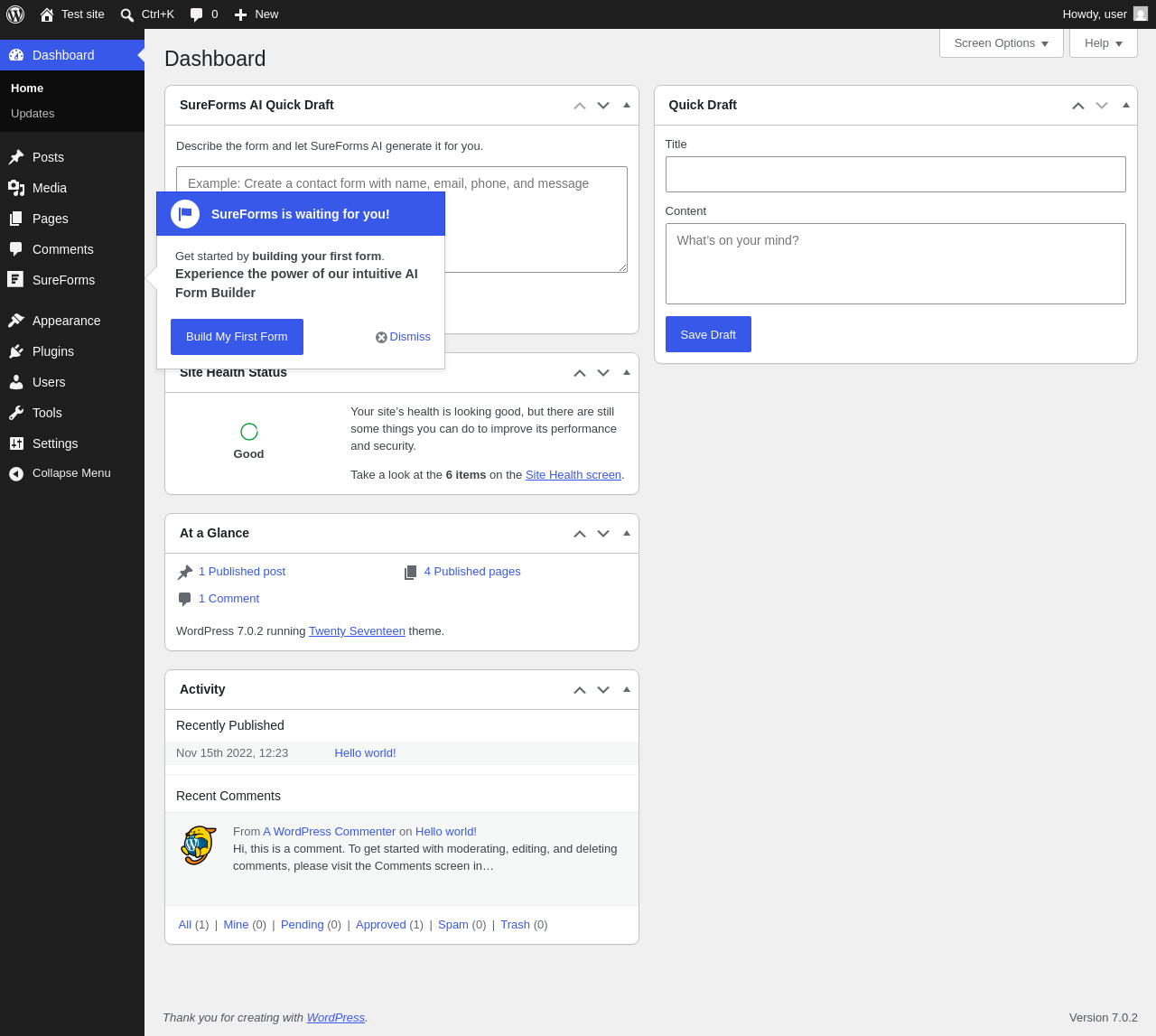Move At a Glance panel up
This screenshot has height=1036, width=1156.
[580, 534]
